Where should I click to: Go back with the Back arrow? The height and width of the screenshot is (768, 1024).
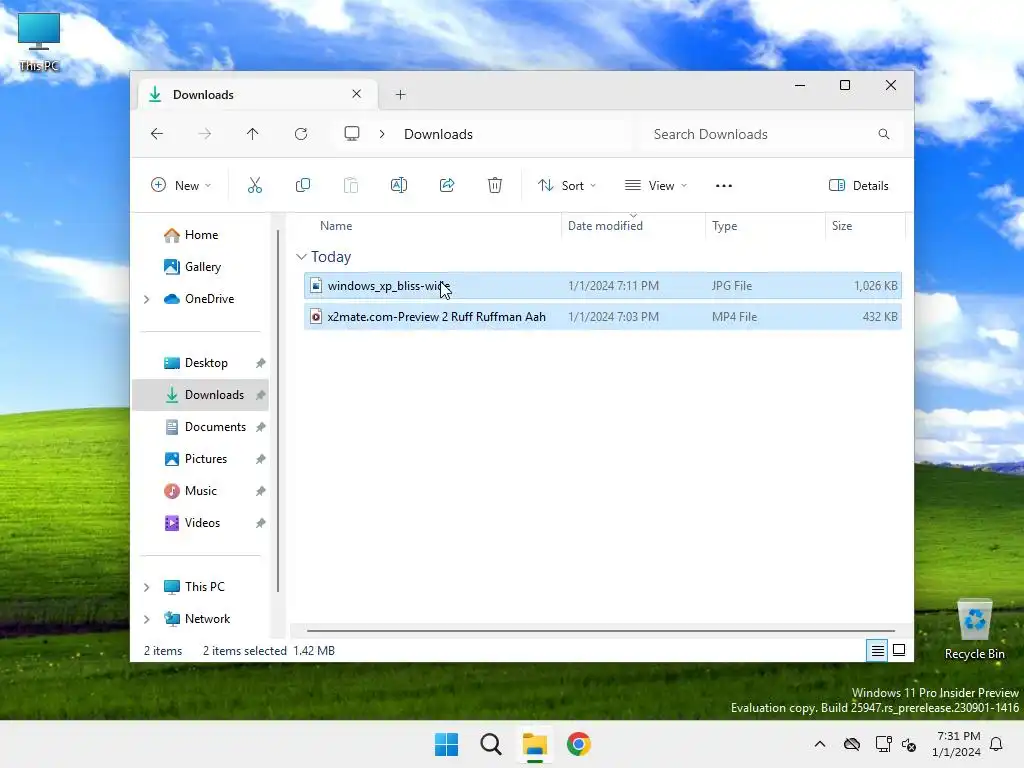tap(157, 134)
